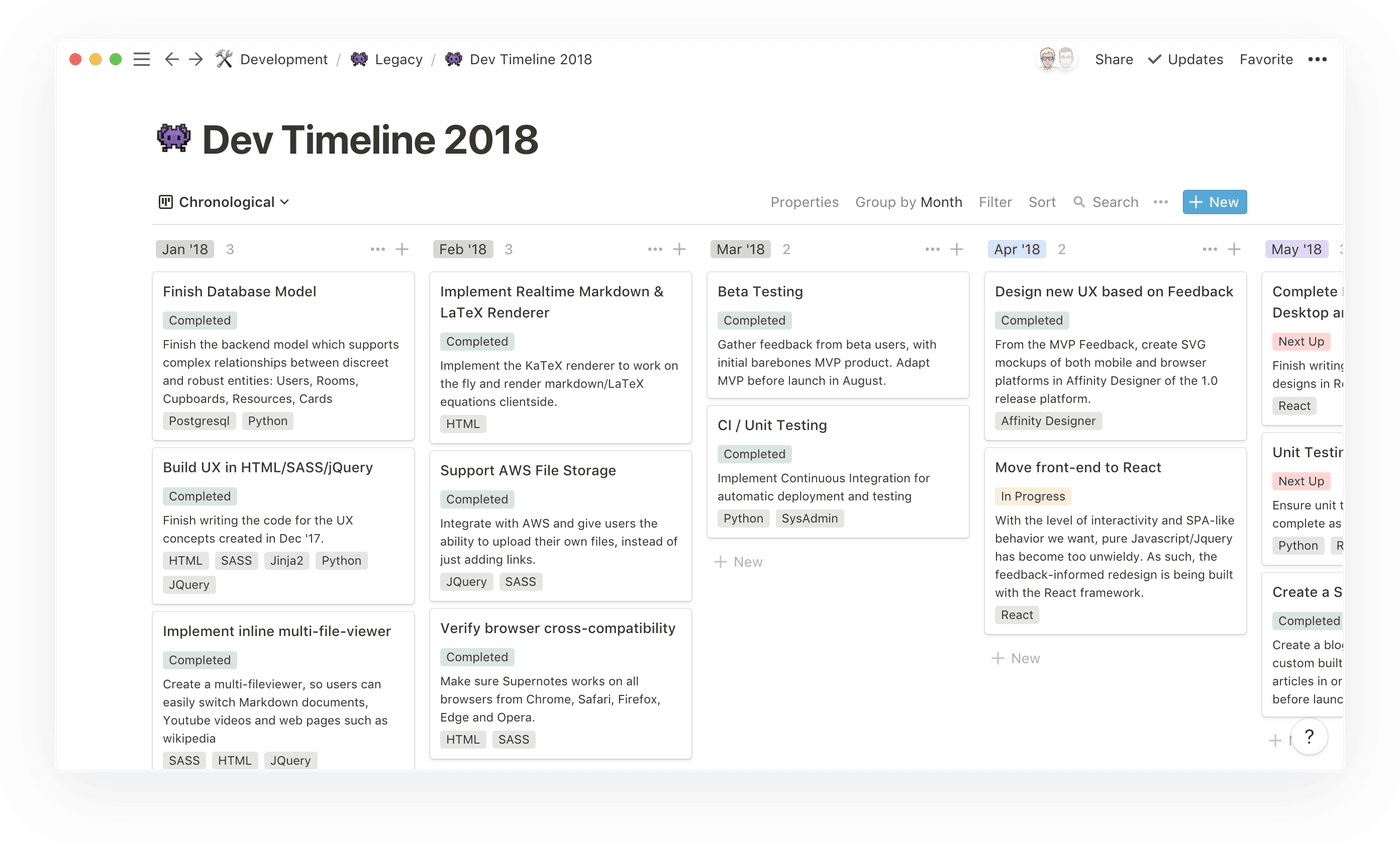Open the Group by Month settings
Image resolution: width=1400 pixels, height=843 pixels.
[x=909, y=202]
